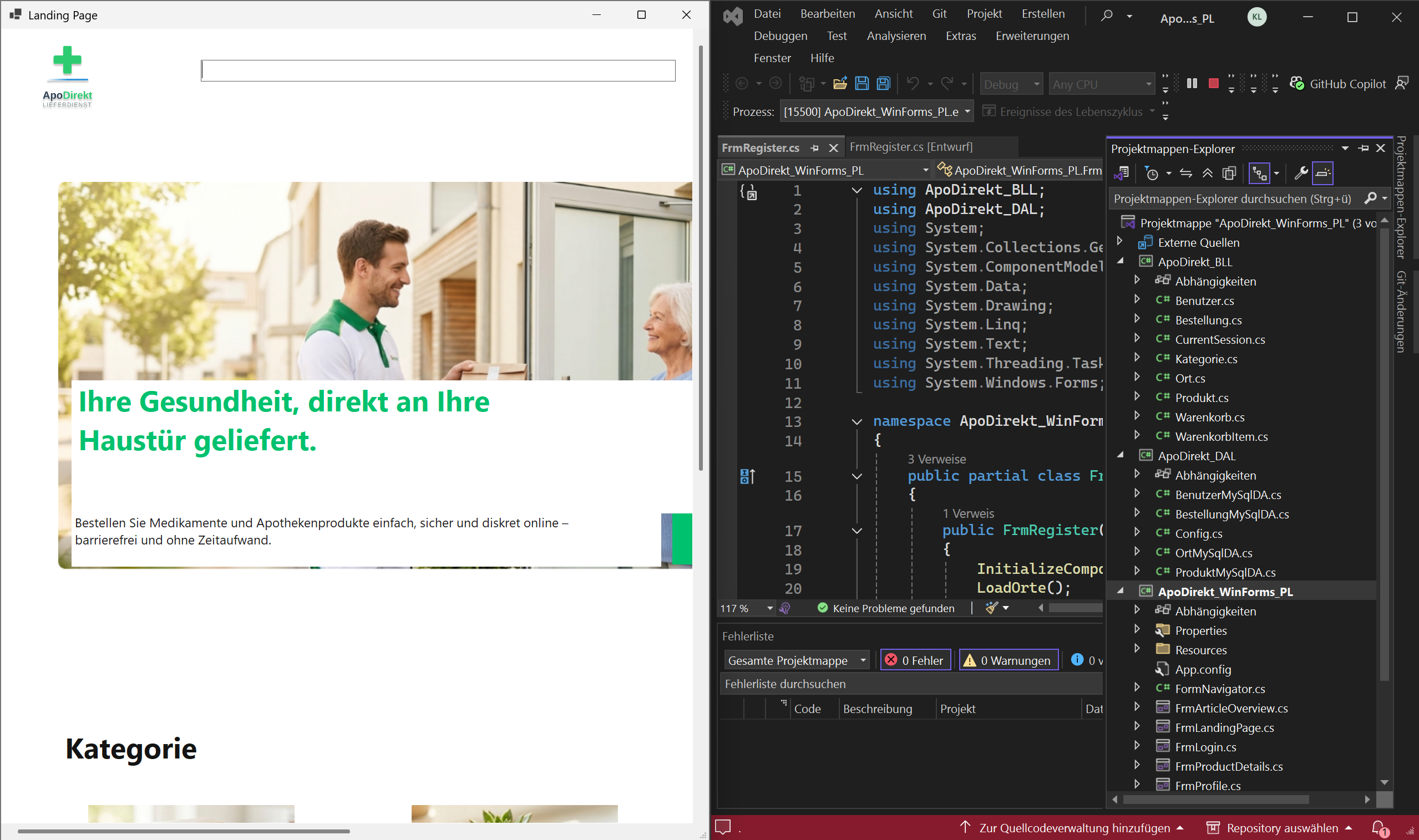Open pending changes filter clock icon
The image size is (1419, 840).
tap(1151, 173)
